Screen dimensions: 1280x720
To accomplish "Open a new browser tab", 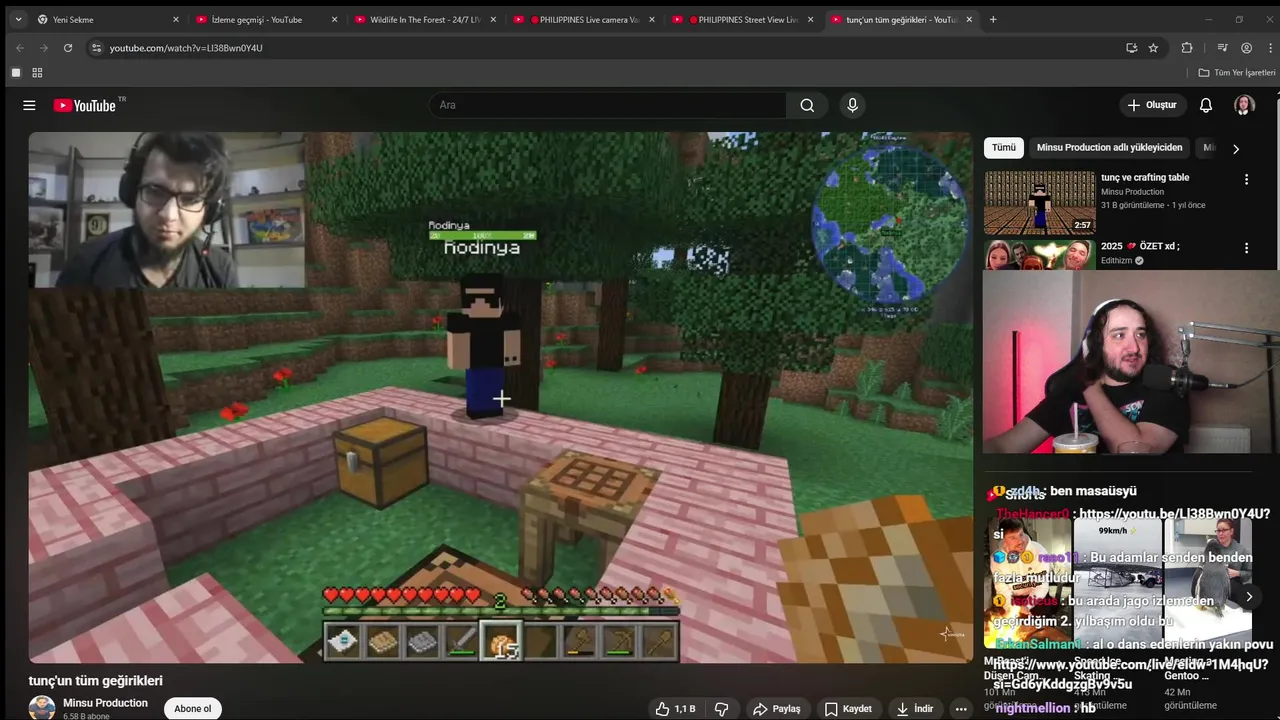I will (x=993, y=19).
